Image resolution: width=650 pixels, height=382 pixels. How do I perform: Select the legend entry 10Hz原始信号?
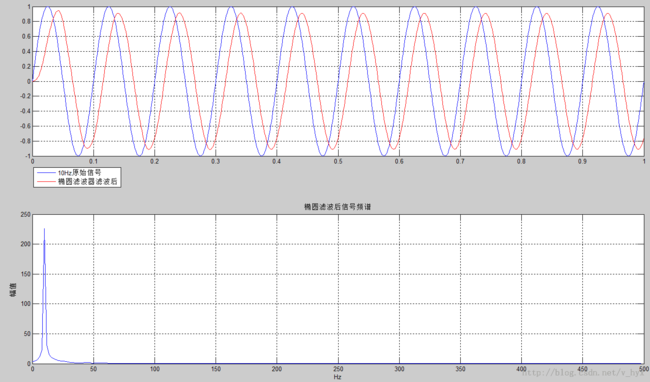79,172
